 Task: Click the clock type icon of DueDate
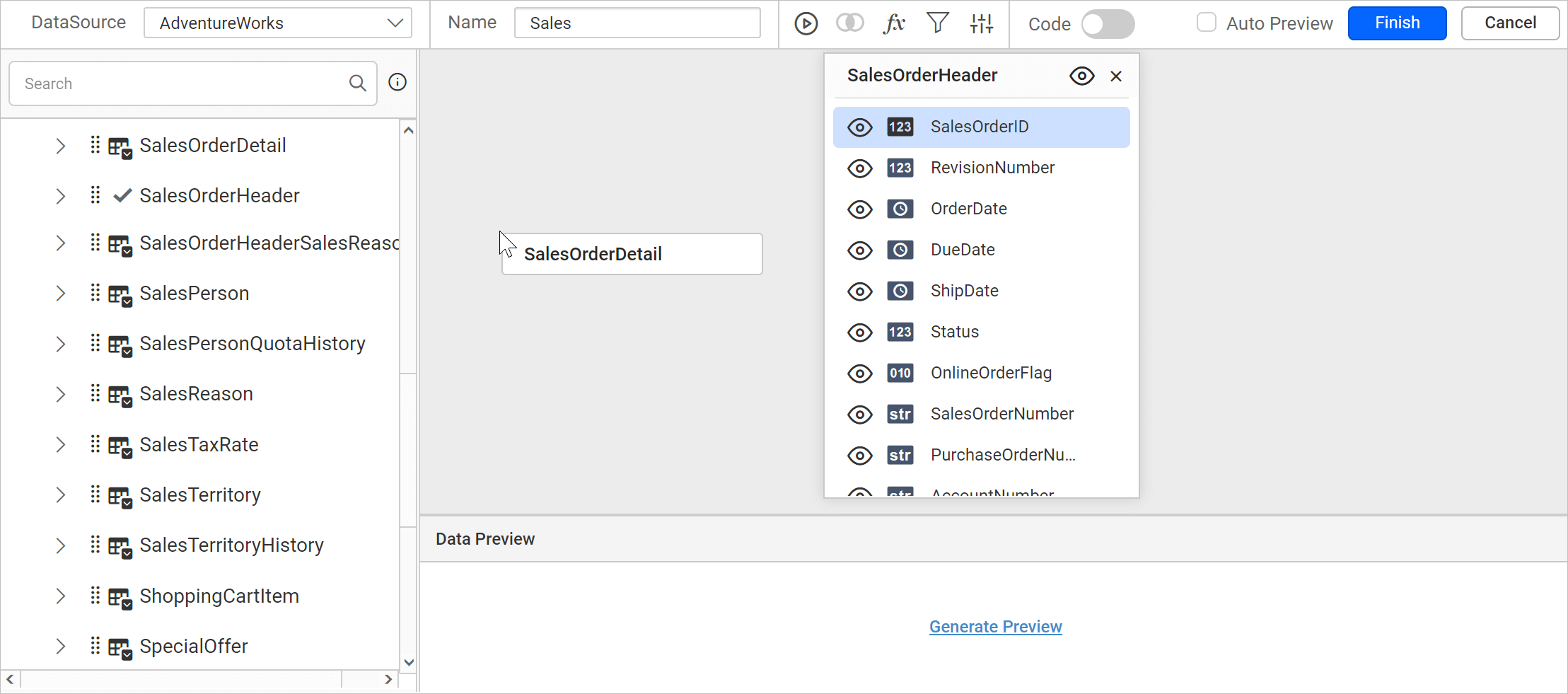coord(900,250)
